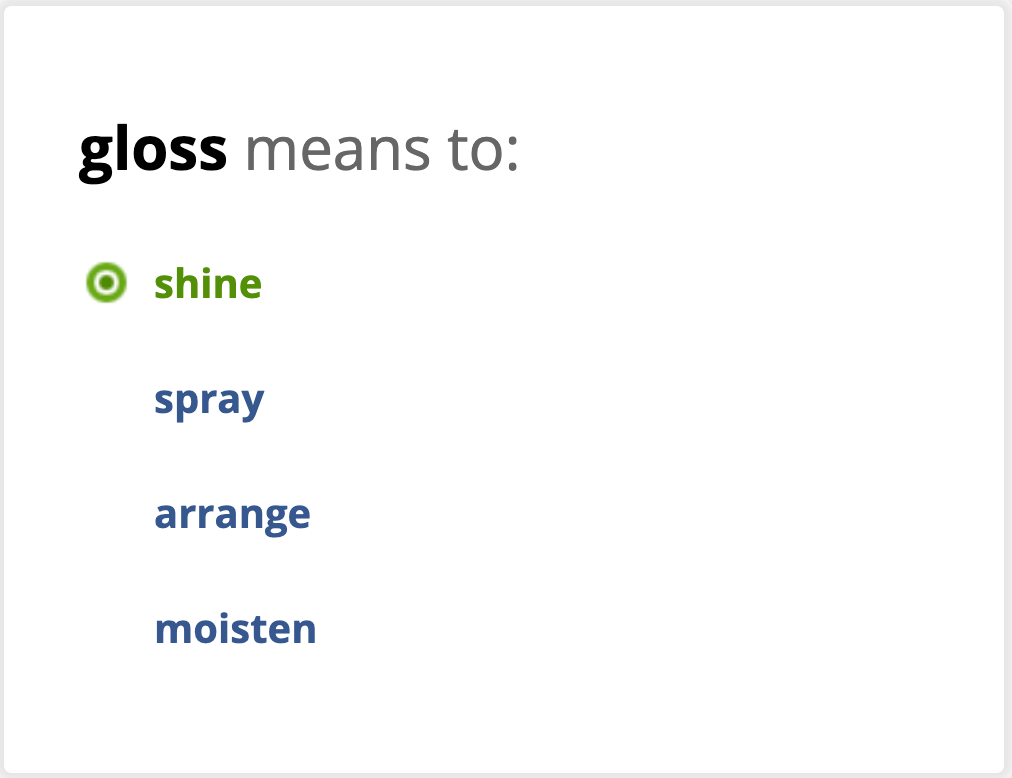Viewport: 1012px width, 778px height.
Task: Click the green highlighted shine option
Action: 208,284
